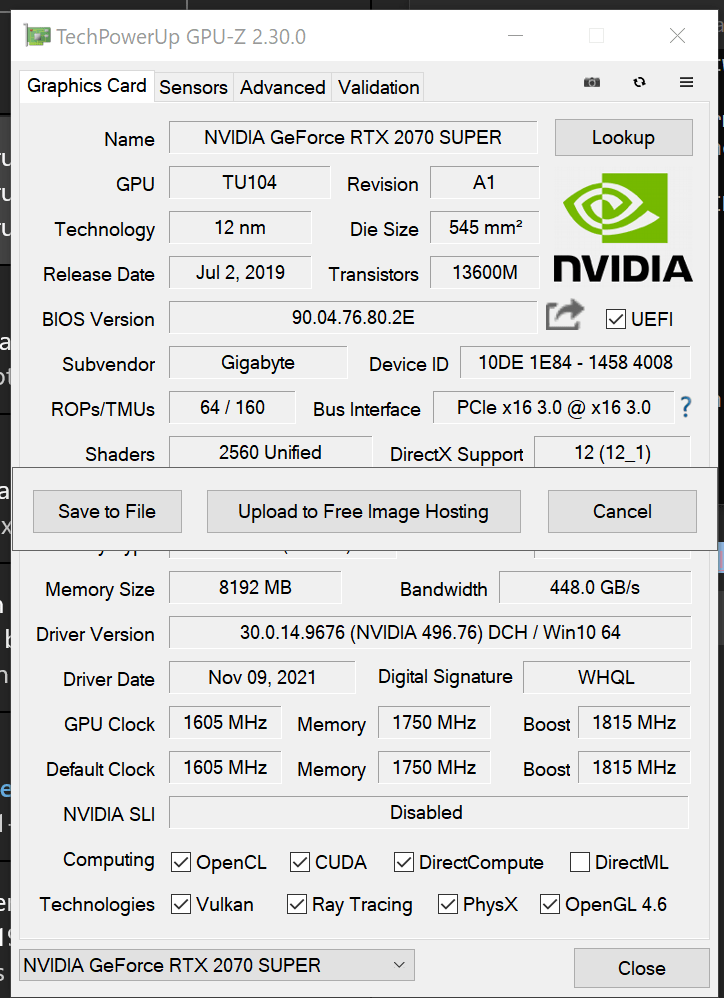Click the camera screenshot icon

[x=591, y=83]
